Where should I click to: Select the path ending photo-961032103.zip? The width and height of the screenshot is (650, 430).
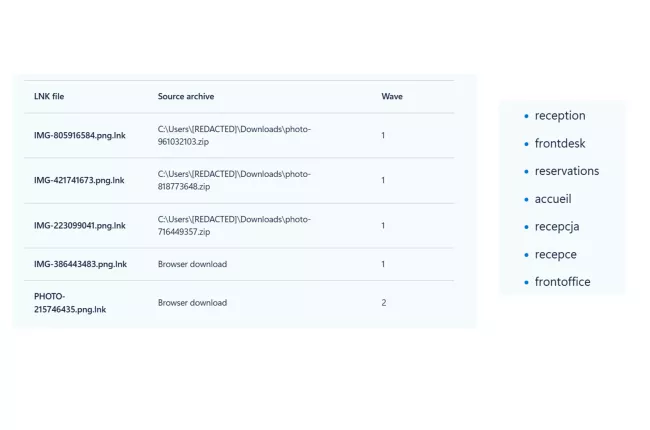(234, 135)
